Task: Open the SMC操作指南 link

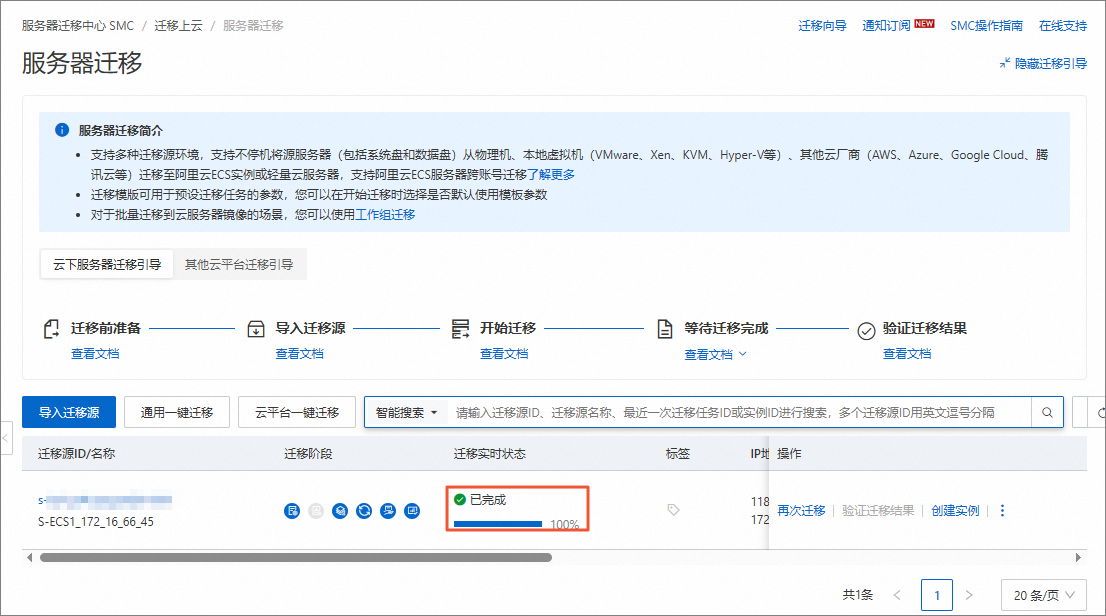Action: coord(986,26)
